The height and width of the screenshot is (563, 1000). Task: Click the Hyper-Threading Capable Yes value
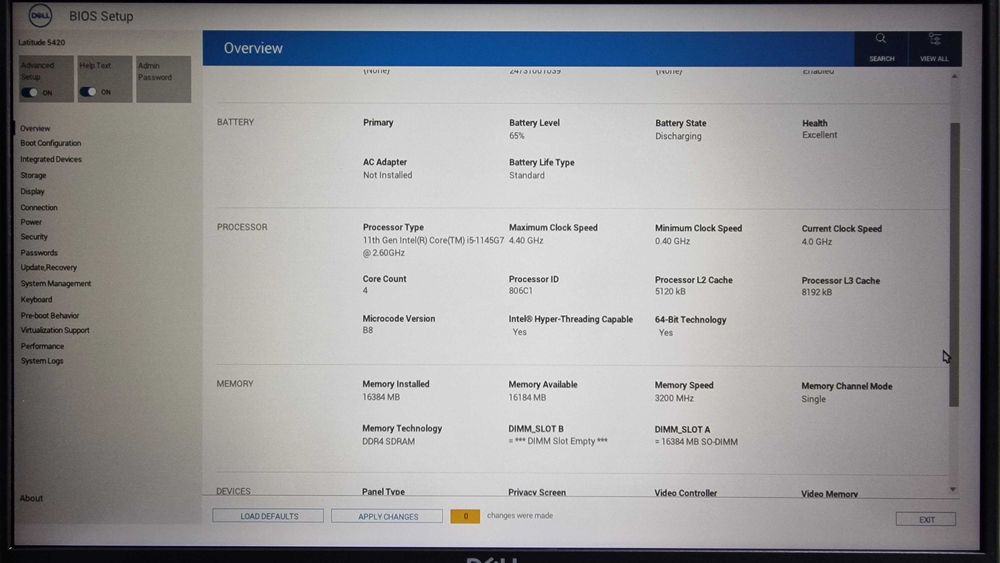point(520,332)
